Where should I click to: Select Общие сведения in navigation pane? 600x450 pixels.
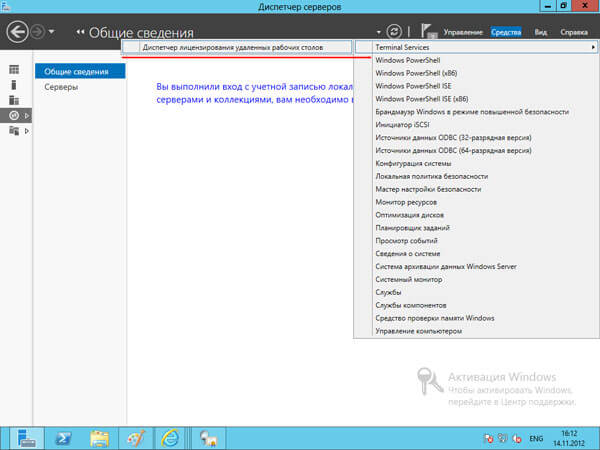point(80,72)
